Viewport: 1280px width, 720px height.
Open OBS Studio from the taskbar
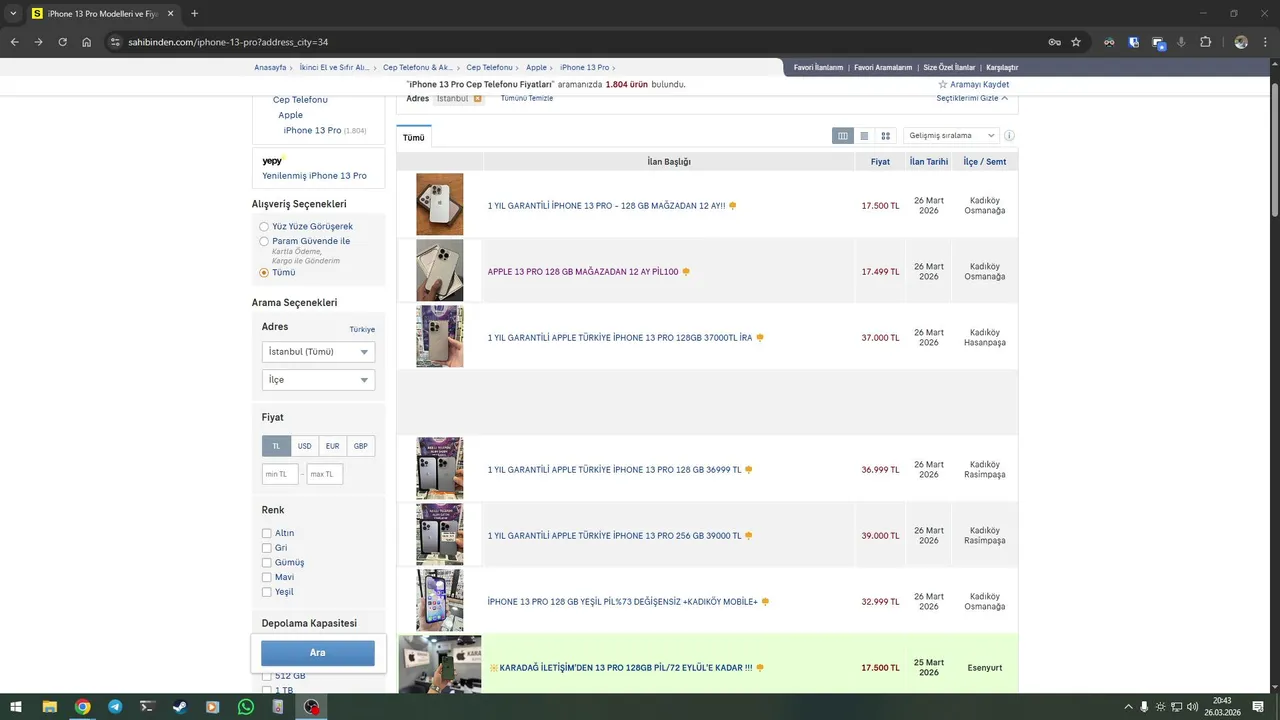tap(312, 707)
